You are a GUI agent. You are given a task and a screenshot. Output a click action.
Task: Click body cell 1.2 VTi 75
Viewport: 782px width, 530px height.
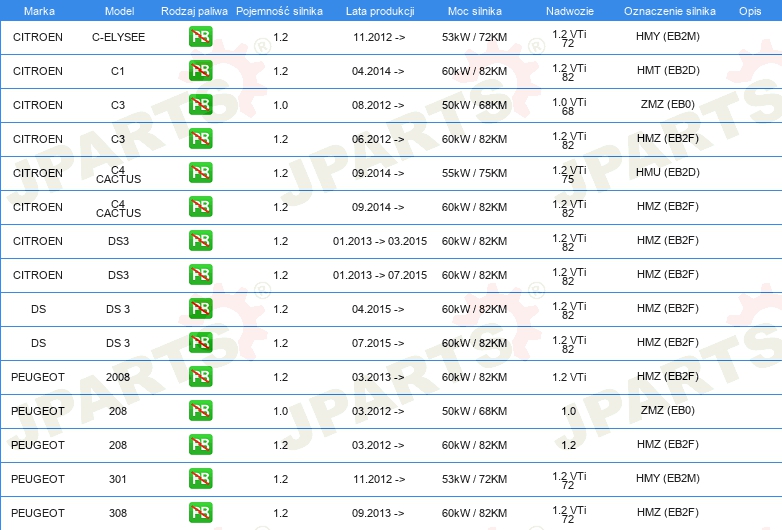coord(569,174)
